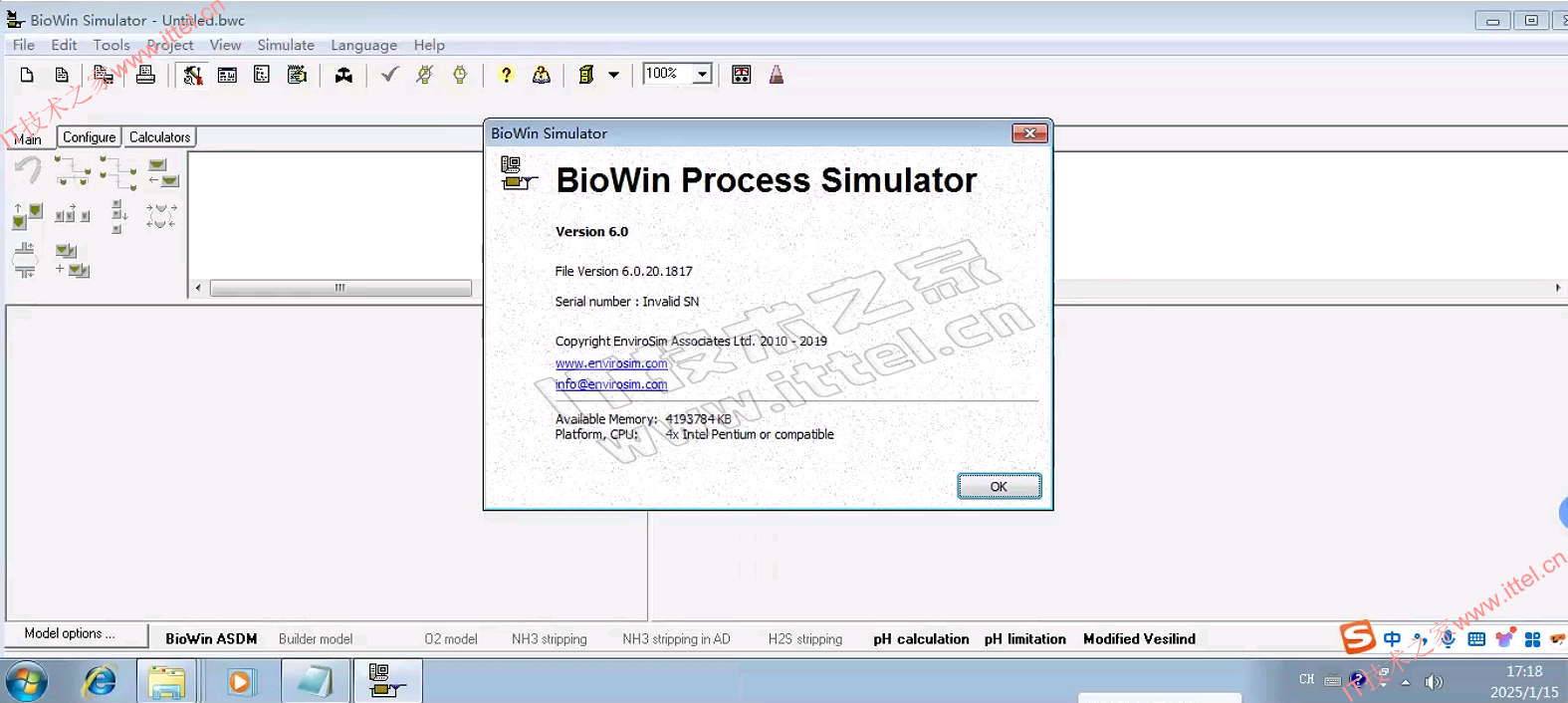This screenshot has width=1568, height=703.
Task: Open the file explorer taskbar icon
Action: (166, 682)
